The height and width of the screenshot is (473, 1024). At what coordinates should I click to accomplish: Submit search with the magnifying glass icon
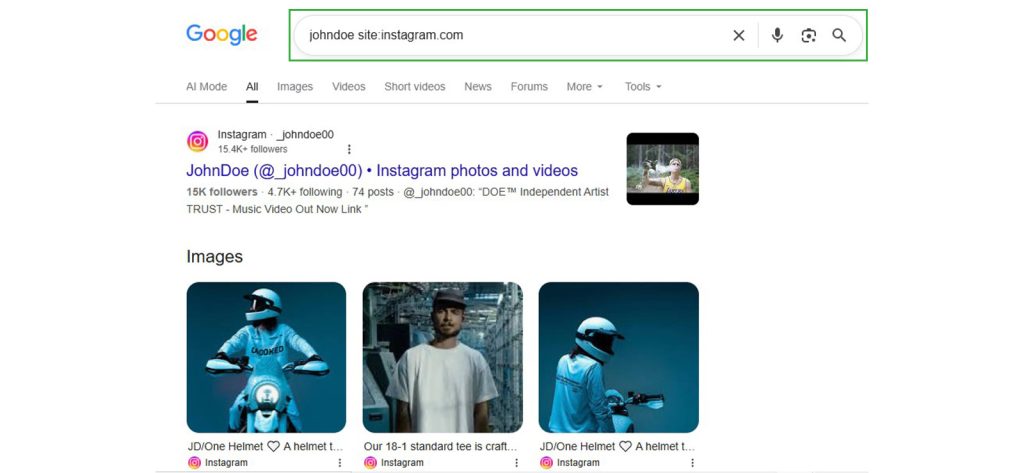[839, 35]
